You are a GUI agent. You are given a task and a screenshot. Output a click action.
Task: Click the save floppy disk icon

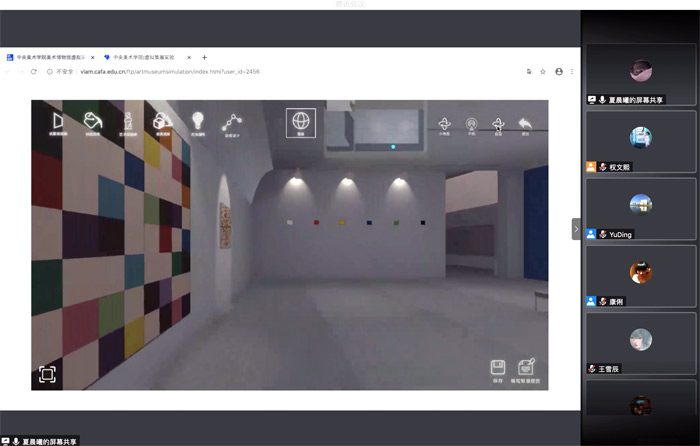[x=498, y=368]
